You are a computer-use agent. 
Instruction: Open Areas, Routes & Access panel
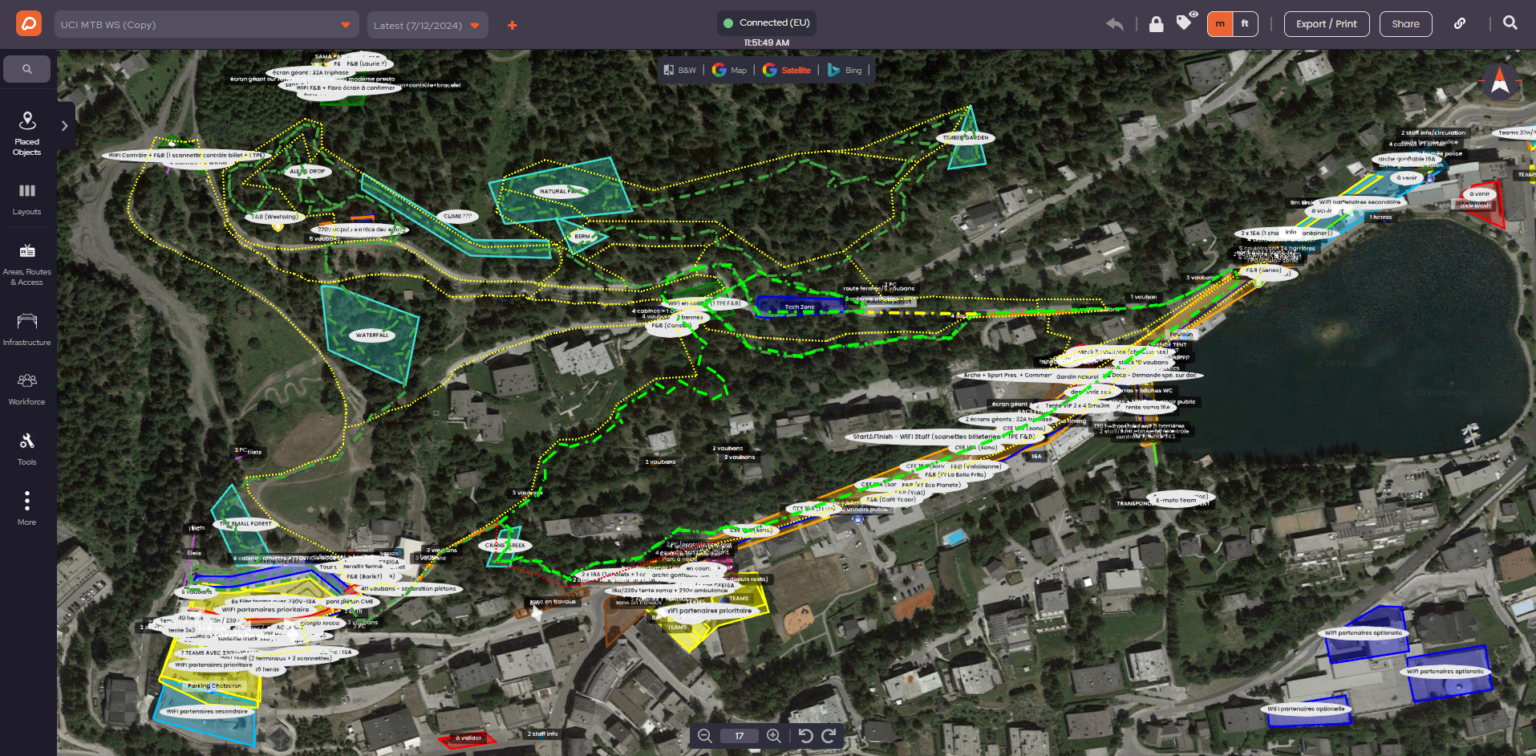[x=27, y=265]
